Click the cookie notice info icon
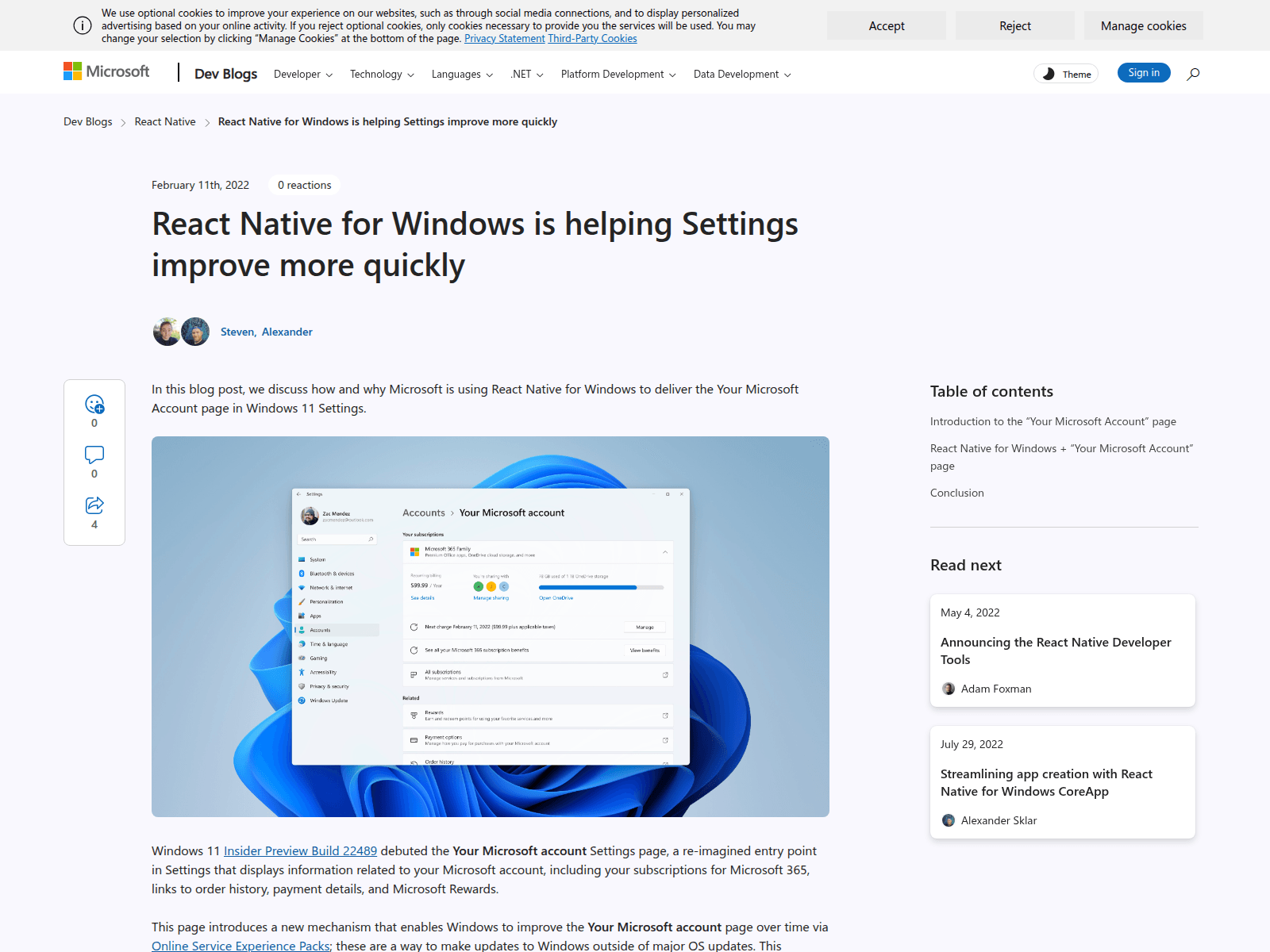The height and width of the screenshot is (952, 1270). (83, 25)
